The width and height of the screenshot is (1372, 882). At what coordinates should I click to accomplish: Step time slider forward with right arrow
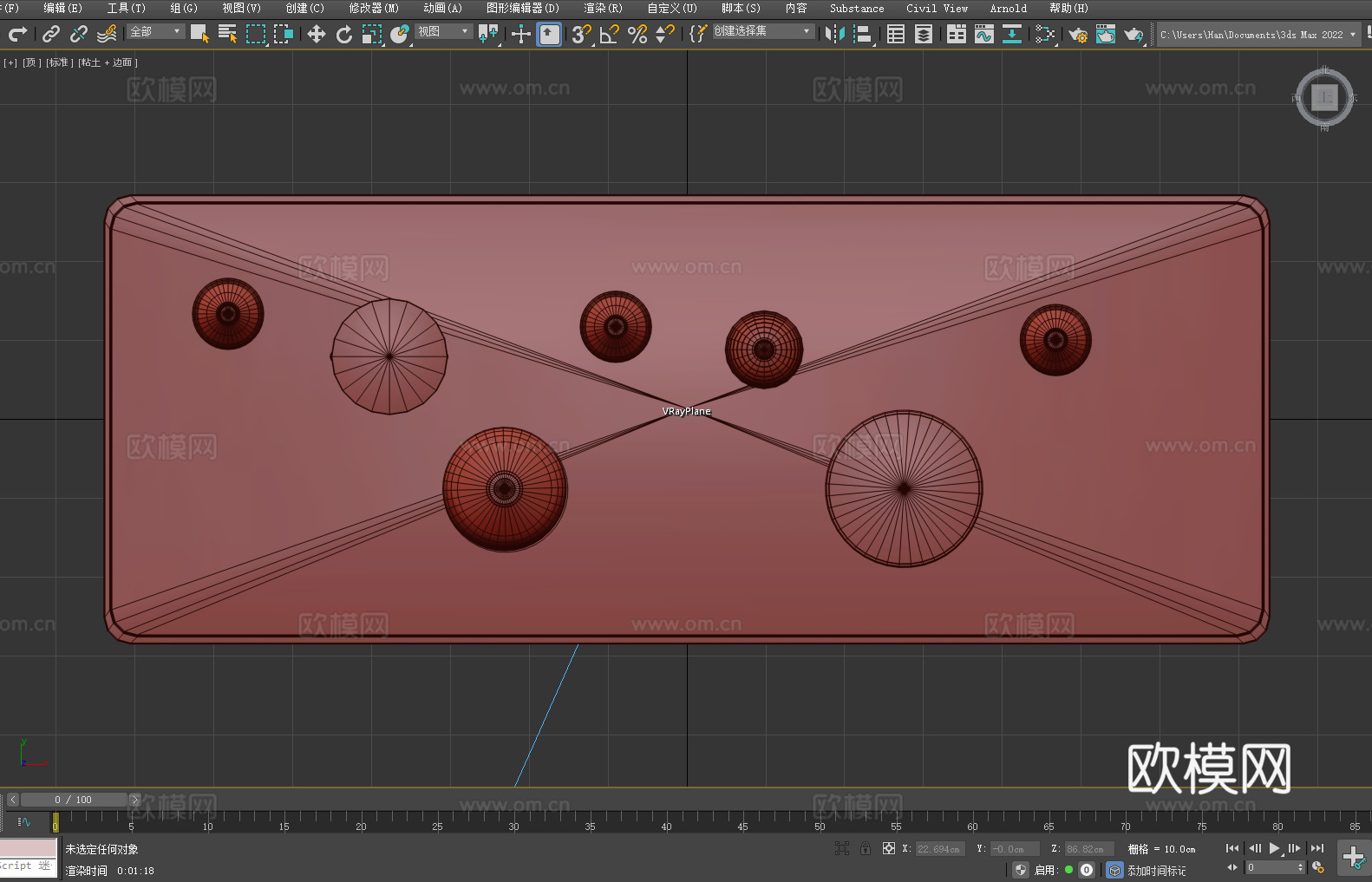point(134,800)
